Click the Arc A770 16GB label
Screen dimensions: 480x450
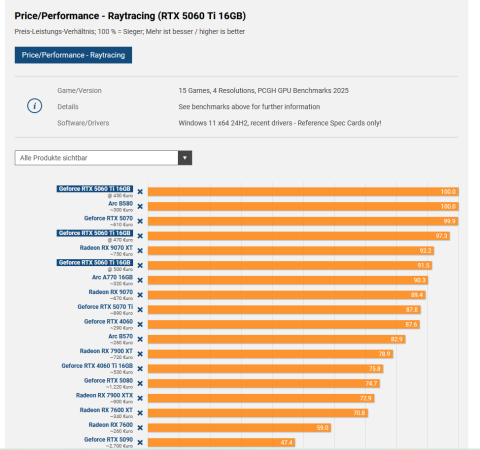coord(112,277)
